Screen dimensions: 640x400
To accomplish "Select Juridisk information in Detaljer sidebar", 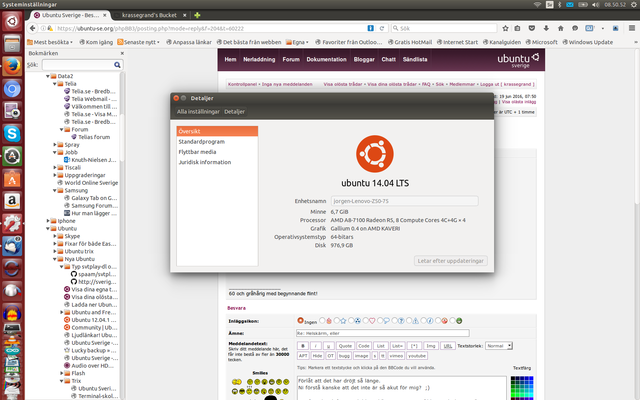I will 217,162.
